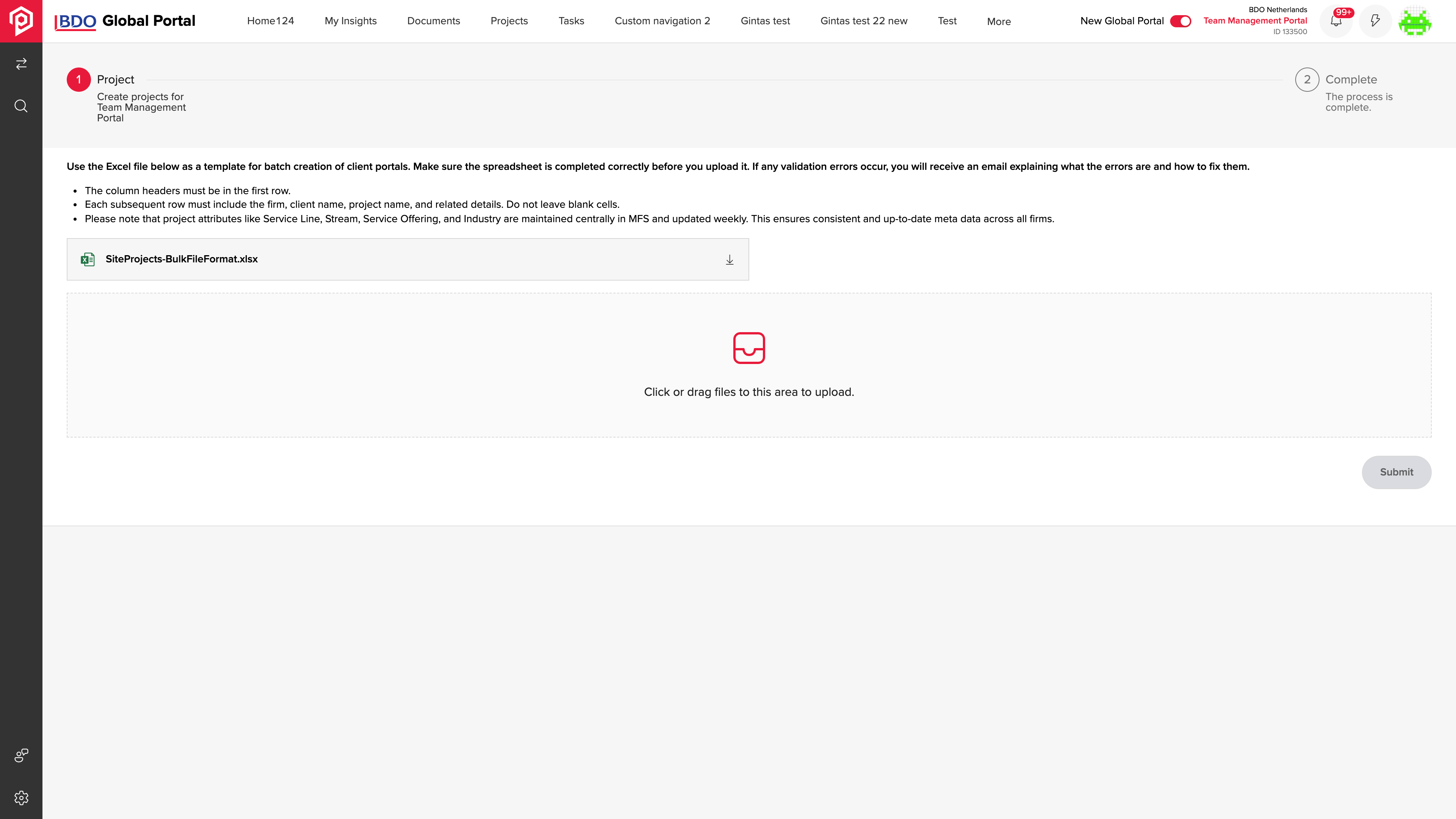Click the red portal logo icon

click(x=21, y=21)
